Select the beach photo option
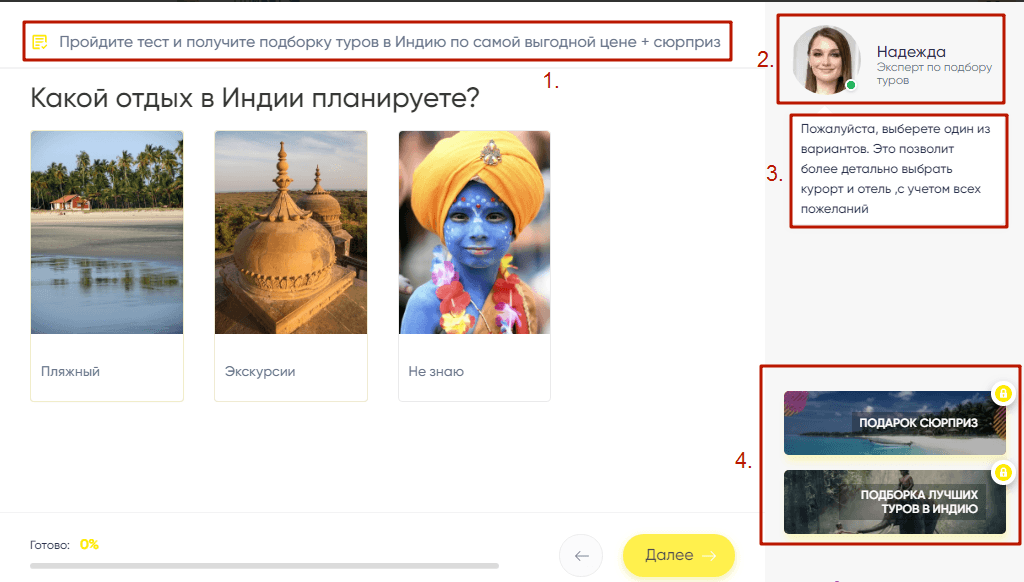1024x582 pixels. tap(107, 232)
